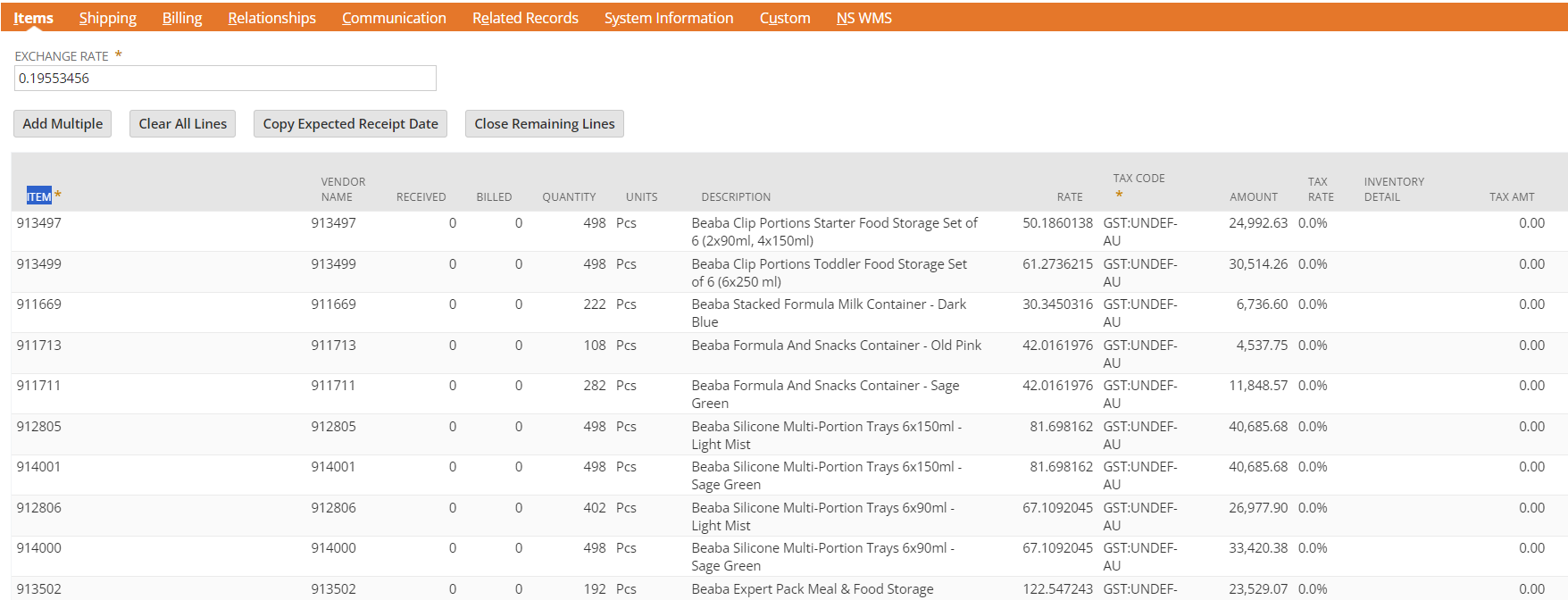Click the Amount column header
This screenshot has width=1568, height=600.
tap(1254, 197)
